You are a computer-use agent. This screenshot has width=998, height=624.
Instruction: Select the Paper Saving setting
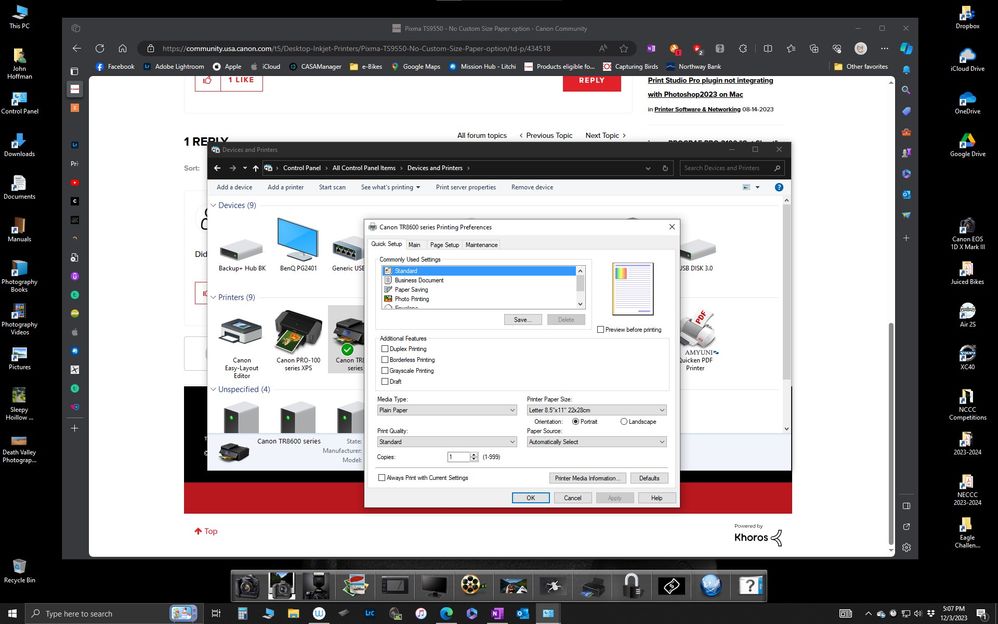pyautogui.click(x=413, y=289)
